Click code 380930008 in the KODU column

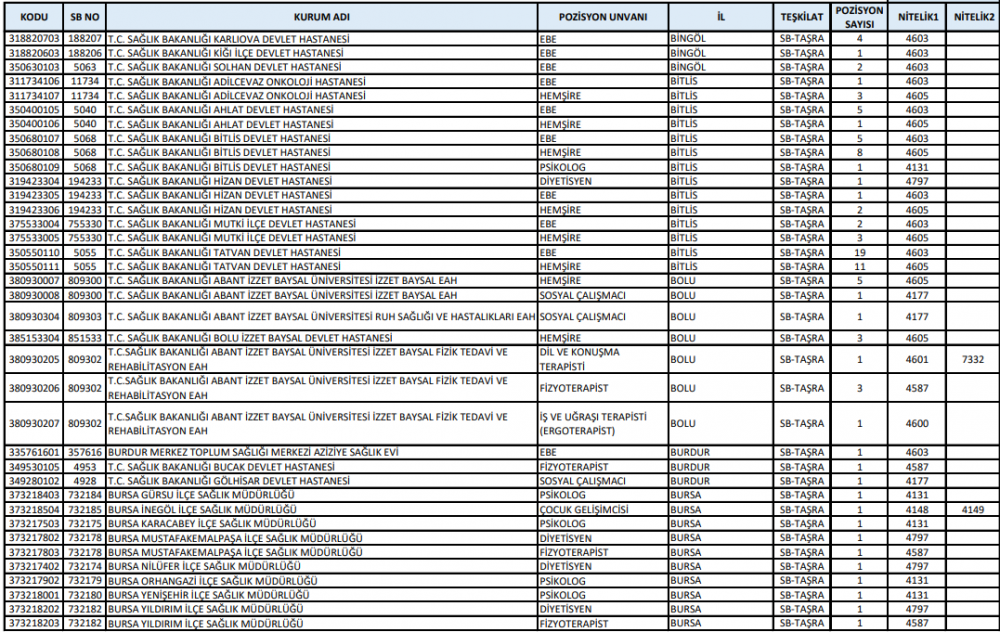(34, 295)
